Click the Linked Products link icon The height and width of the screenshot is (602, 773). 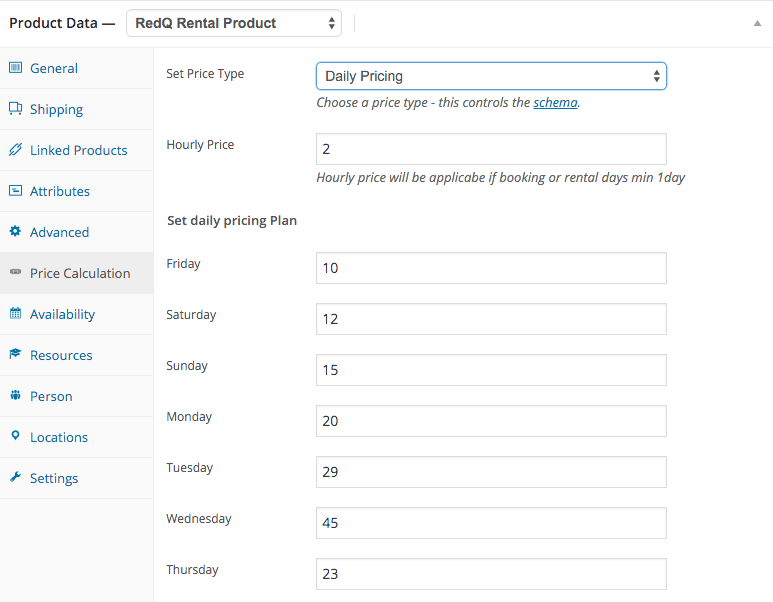pyautogui.click(x=15, y=149)
